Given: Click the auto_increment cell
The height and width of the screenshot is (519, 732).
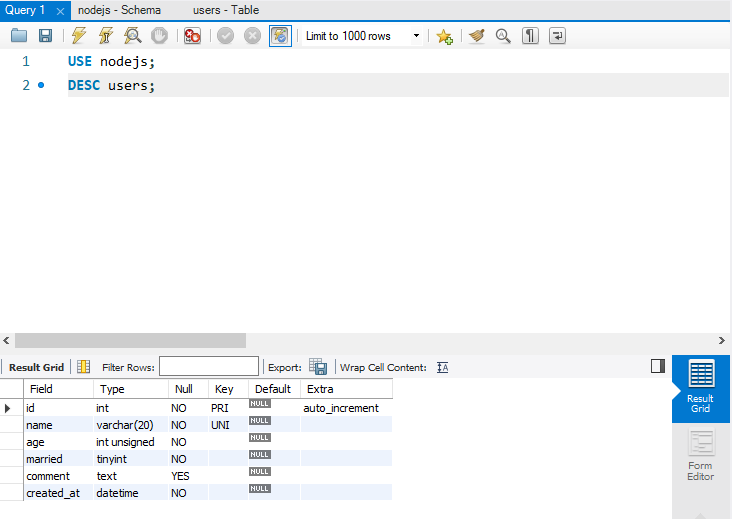Looking at the screenshot, I should point(346,408).
